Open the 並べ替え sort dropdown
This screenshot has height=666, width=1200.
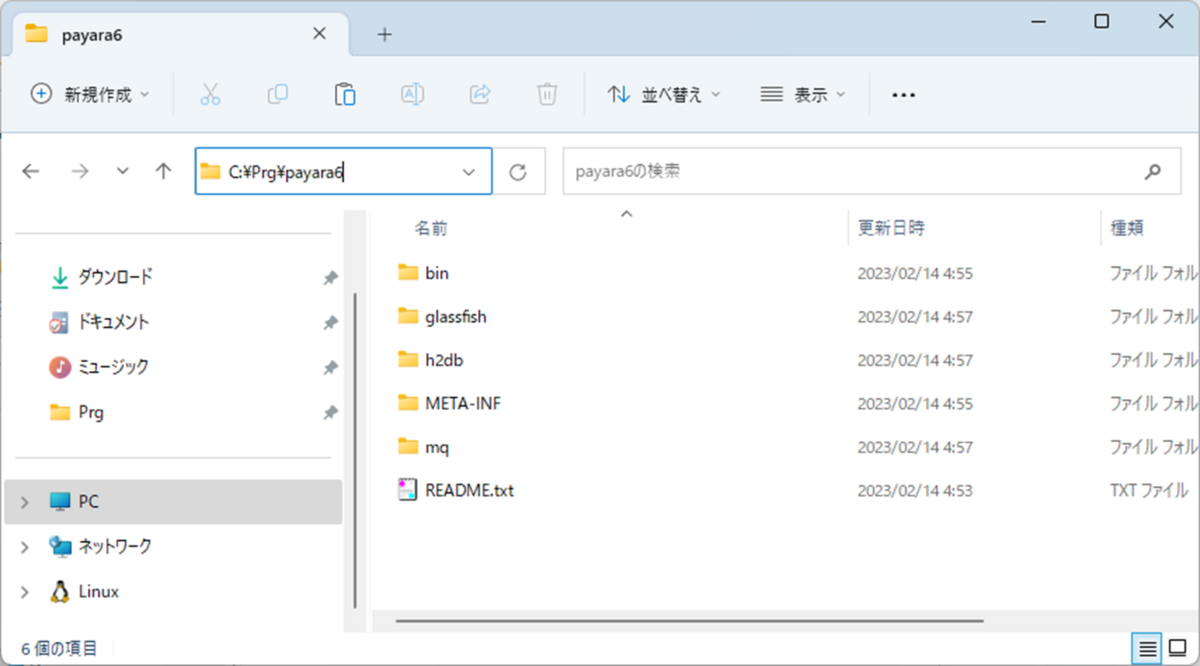664,94
